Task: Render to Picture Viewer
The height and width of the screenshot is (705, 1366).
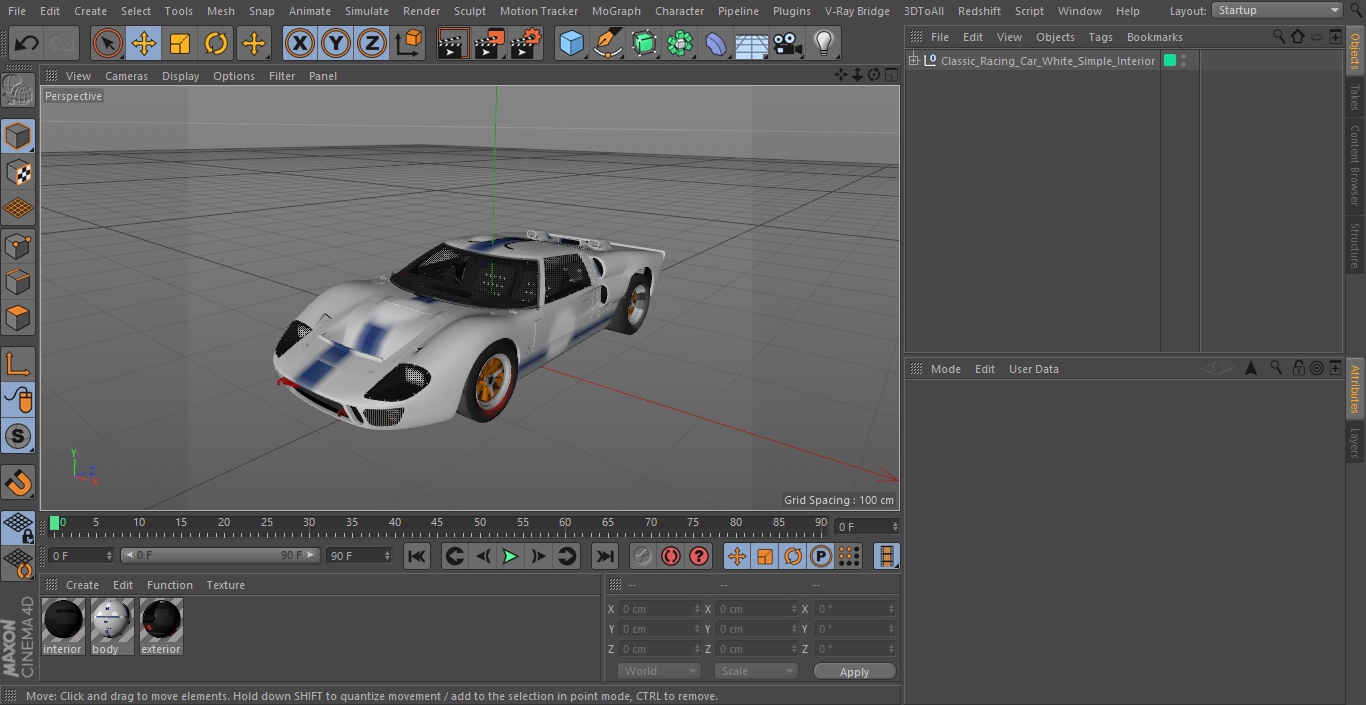Action: [489, 43]
